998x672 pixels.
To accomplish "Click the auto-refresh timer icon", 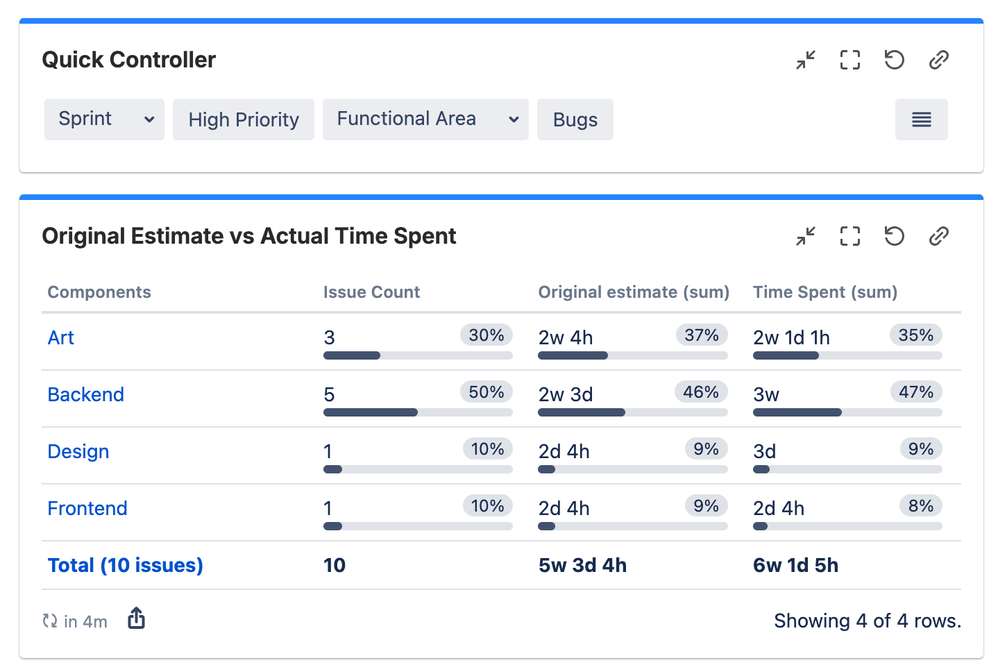I will pos(49,621).
